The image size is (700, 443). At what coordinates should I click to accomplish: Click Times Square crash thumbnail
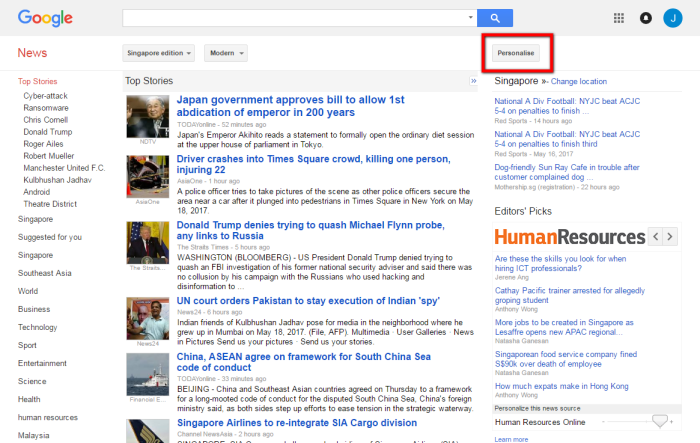148,177
